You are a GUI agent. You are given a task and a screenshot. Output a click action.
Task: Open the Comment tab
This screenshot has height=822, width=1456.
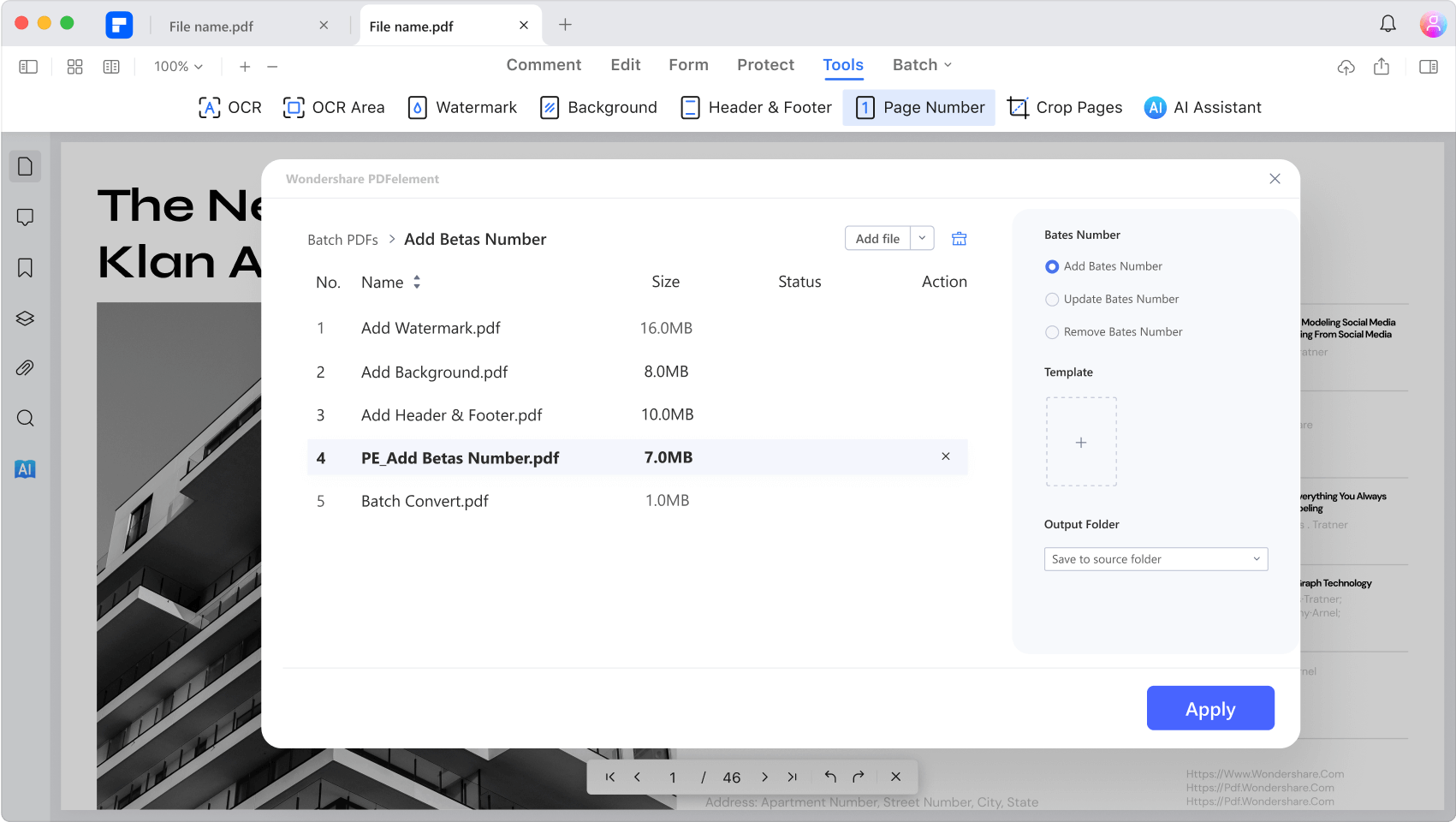(544, 65)
